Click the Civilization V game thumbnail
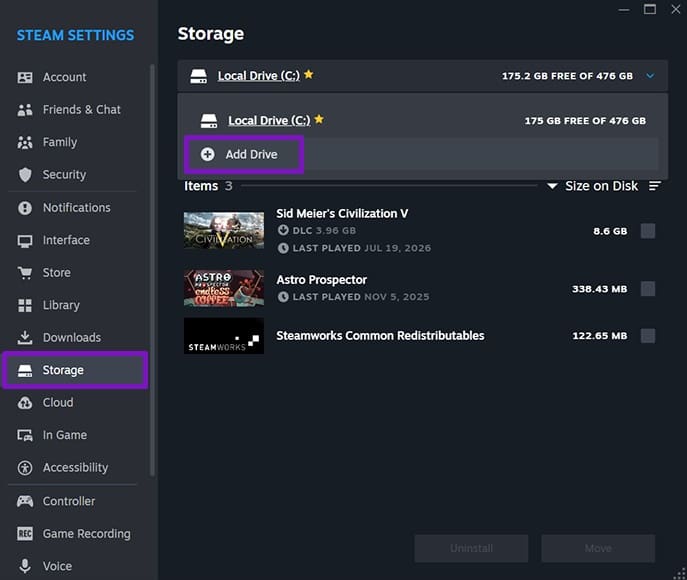 tap(224, 230)
